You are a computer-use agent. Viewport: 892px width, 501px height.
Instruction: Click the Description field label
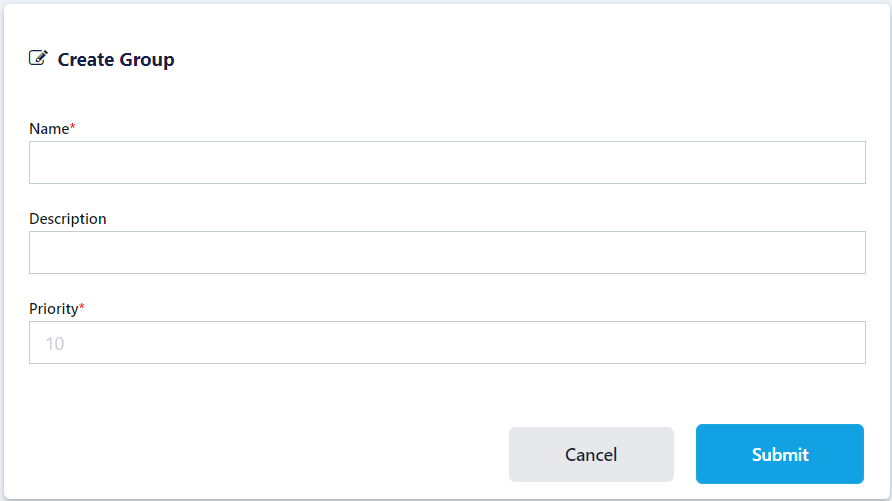tap(67, 219)
